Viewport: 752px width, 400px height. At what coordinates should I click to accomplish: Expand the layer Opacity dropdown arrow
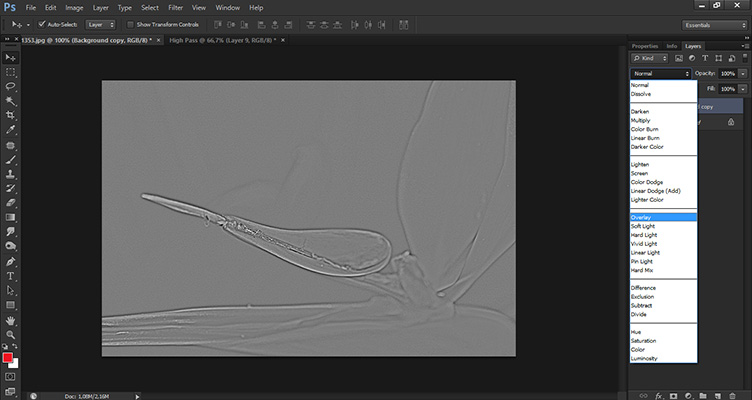[743, 74]
